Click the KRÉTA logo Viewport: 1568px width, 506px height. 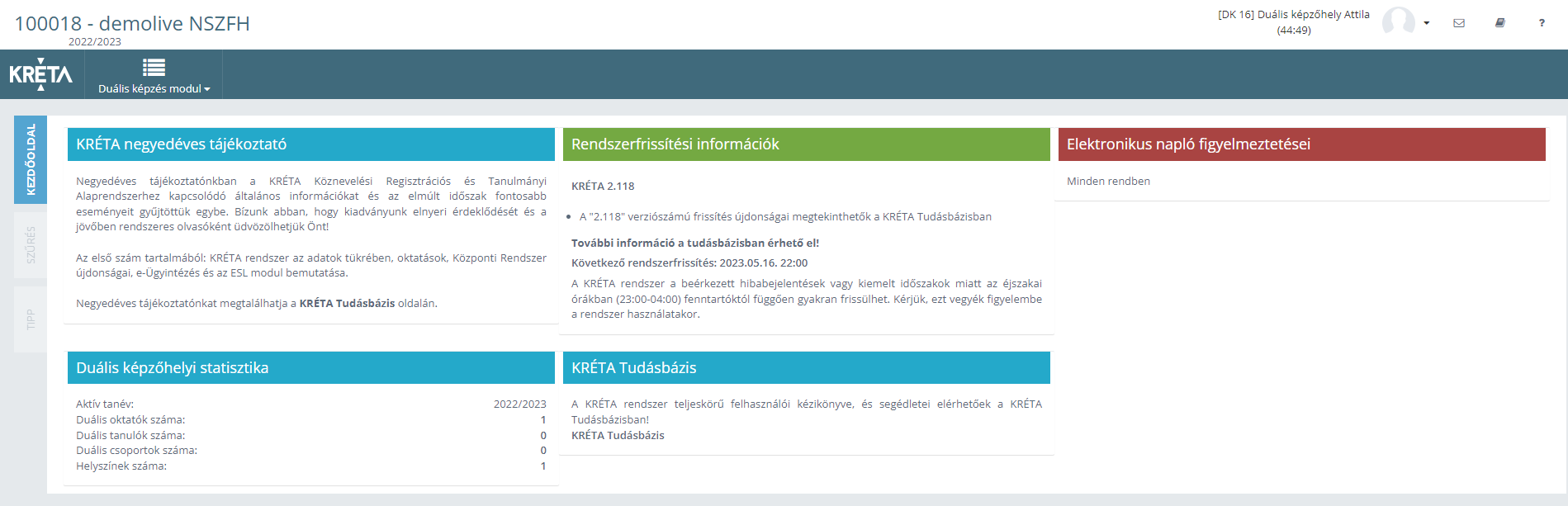[40, 74]
